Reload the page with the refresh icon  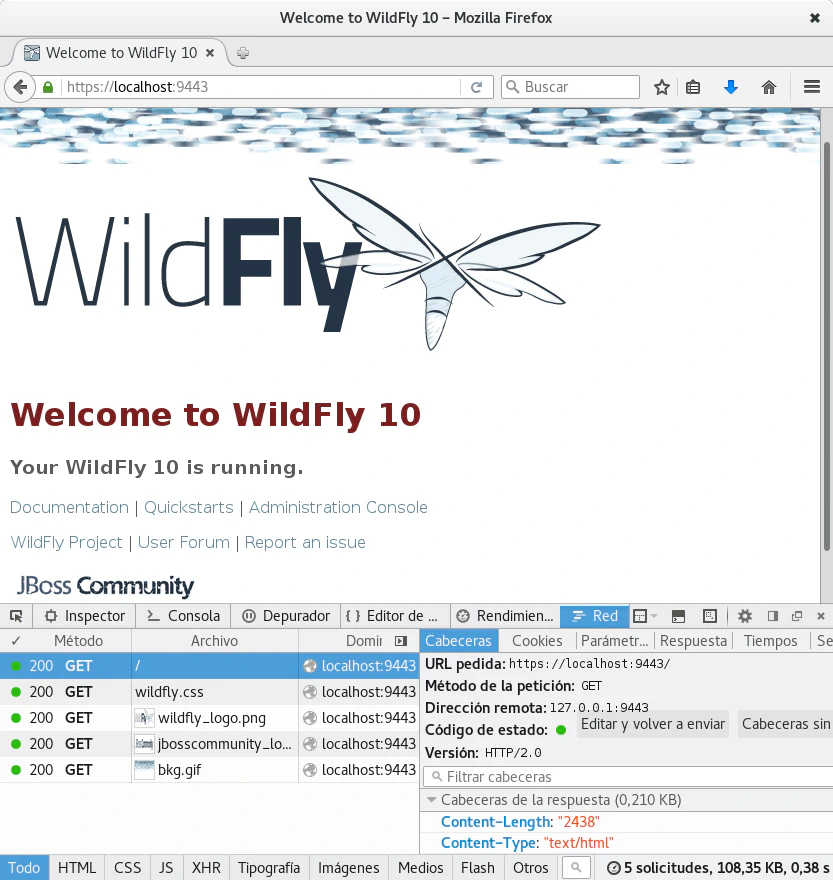[477, 87]
